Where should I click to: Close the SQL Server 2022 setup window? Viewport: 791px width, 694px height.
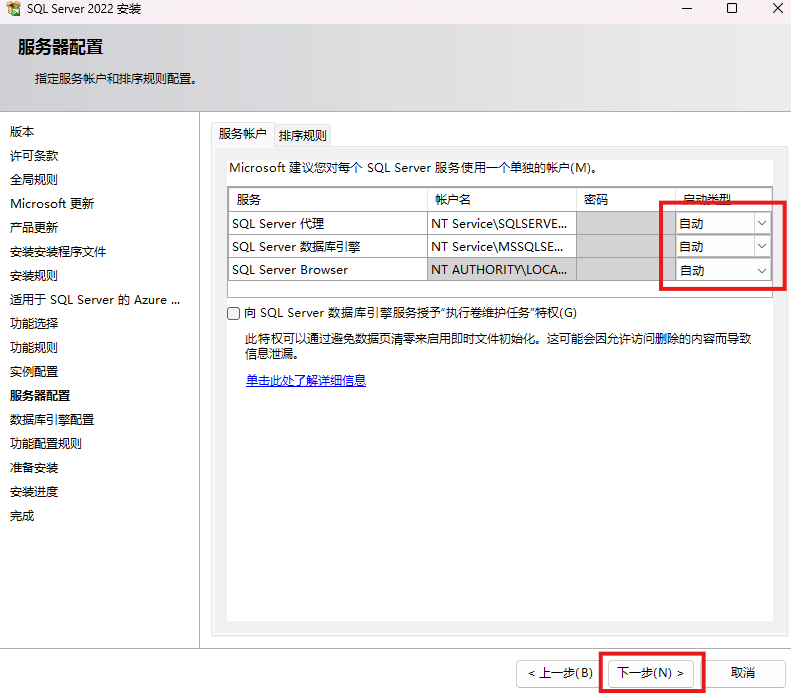[777, 9]
